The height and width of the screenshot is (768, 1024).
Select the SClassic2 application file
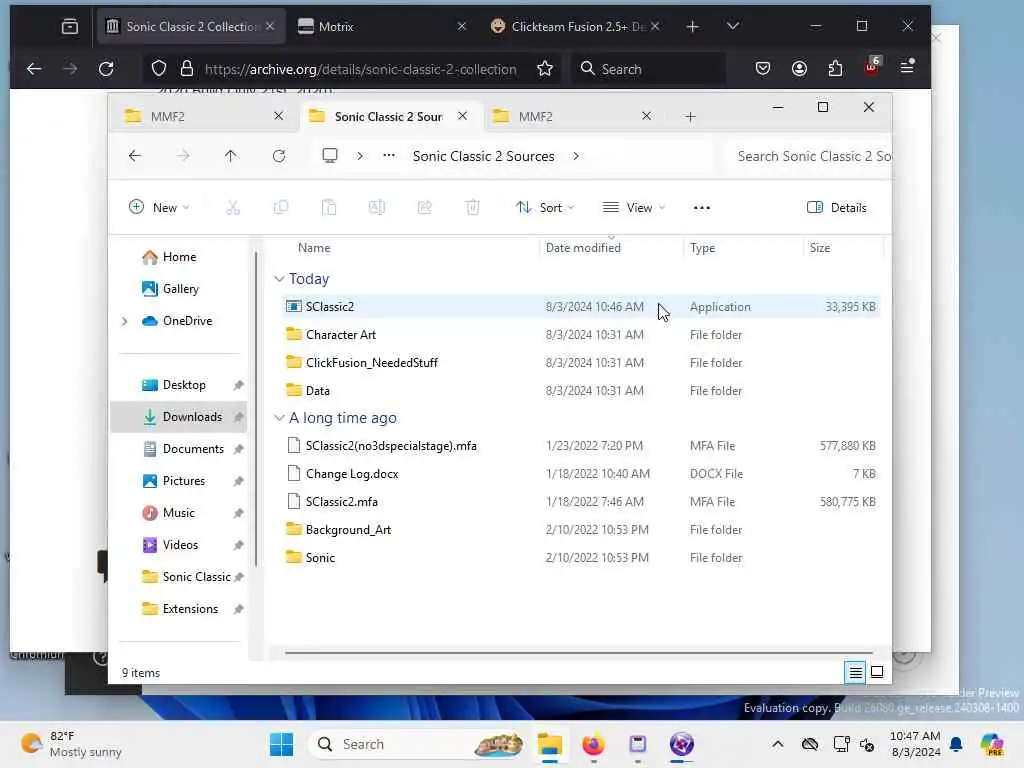point(580,306)
